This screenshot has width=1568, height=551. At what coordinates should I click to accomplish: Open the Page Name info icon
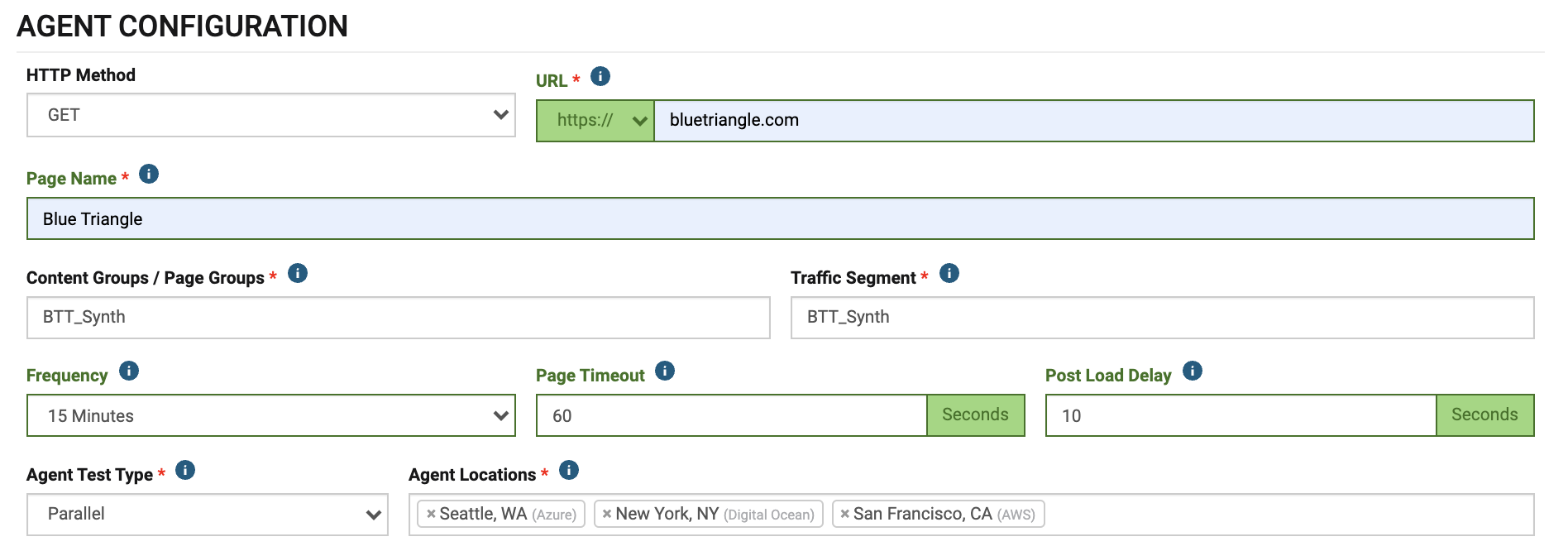point(149,174)
